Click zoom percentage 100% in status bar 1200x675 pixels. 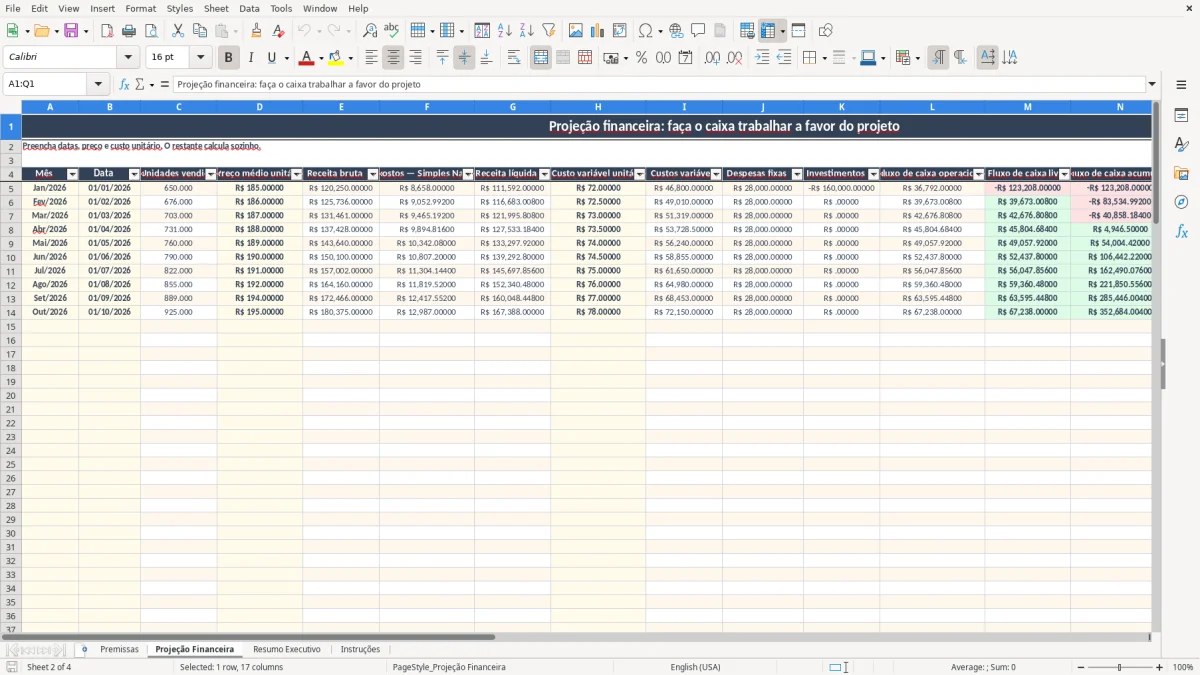tap(1183, 667)
